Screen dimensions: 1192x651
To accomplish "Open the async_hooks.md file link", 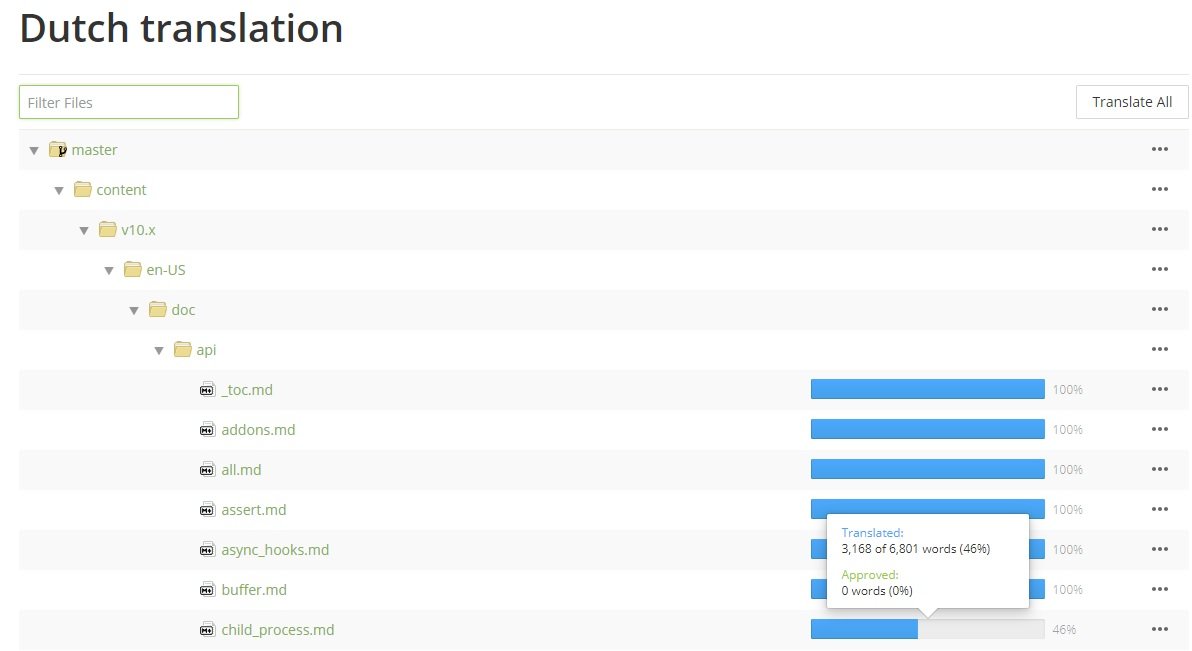I will (275, 550).
